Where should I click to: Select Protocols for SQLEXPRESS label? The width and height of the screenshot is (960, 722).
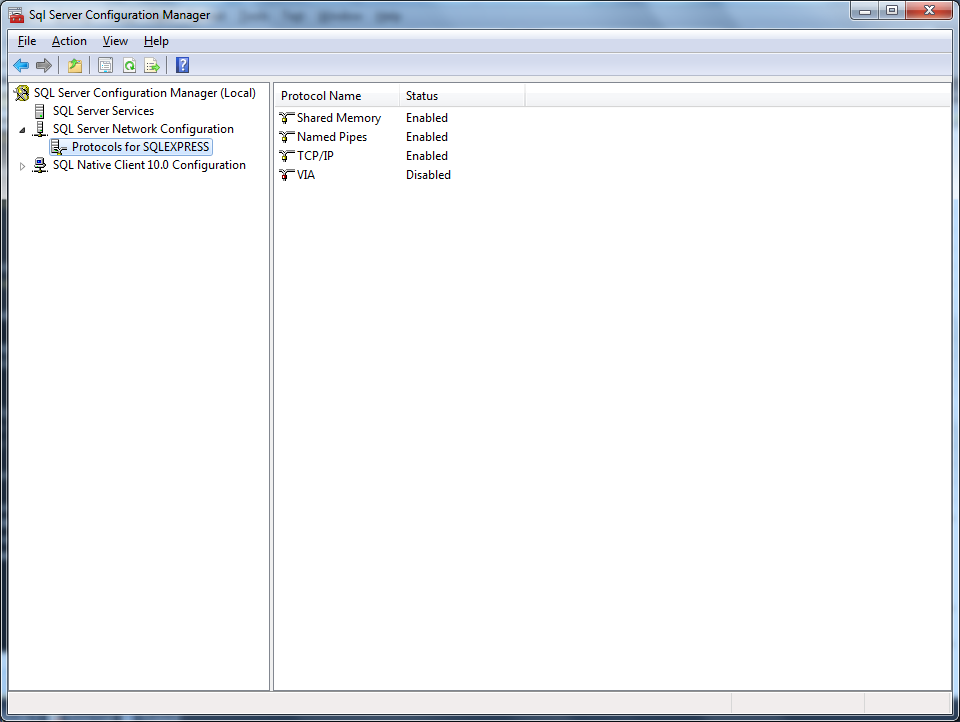click(x=140, y=147)
